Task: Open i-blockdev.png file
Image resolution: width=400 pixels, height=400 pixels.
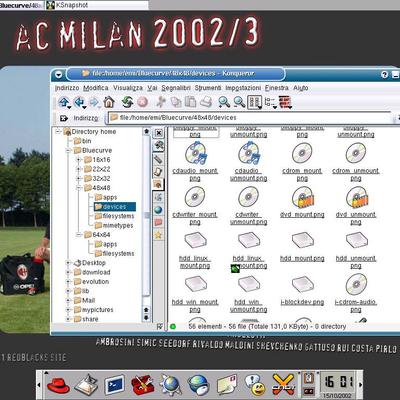Action: 302,290
